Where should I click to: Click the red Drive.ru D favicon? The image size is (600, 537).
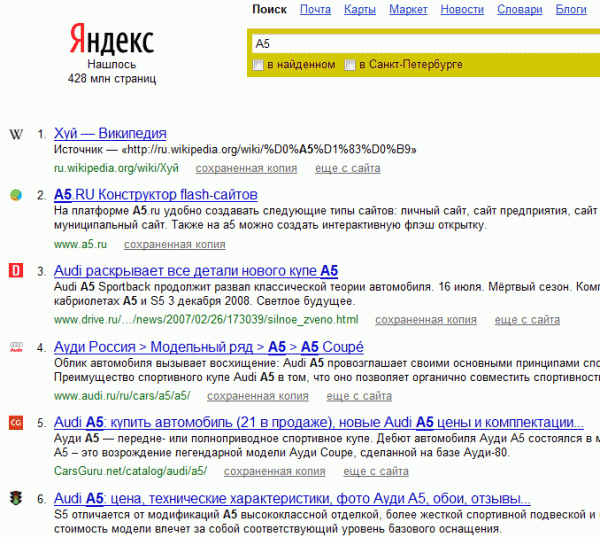(16, 271)
